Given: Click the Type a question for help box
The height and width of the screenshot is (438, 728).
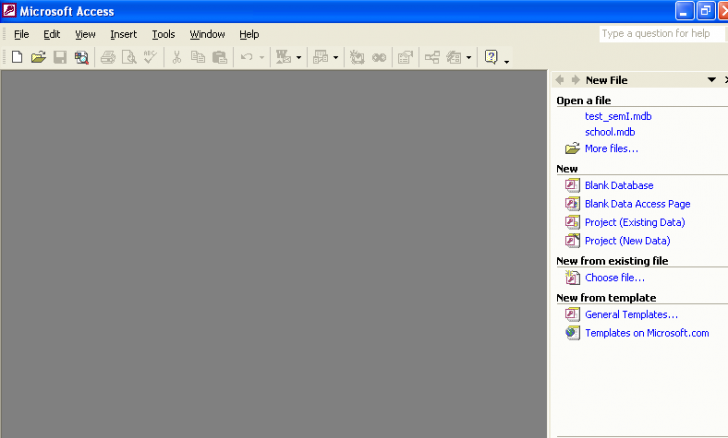Looking at the screenshot, I should [x=660, y=34].
